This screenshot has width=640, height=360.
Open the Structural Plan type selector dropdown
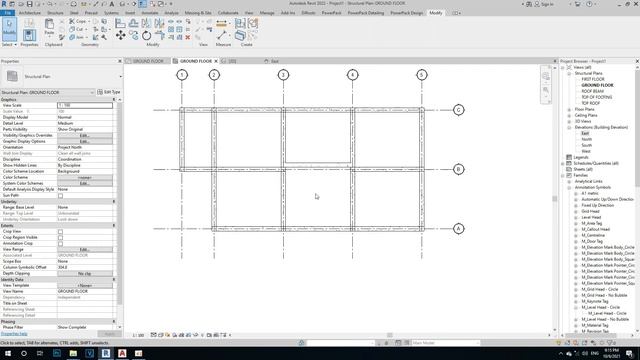click(x=120, y=76)
